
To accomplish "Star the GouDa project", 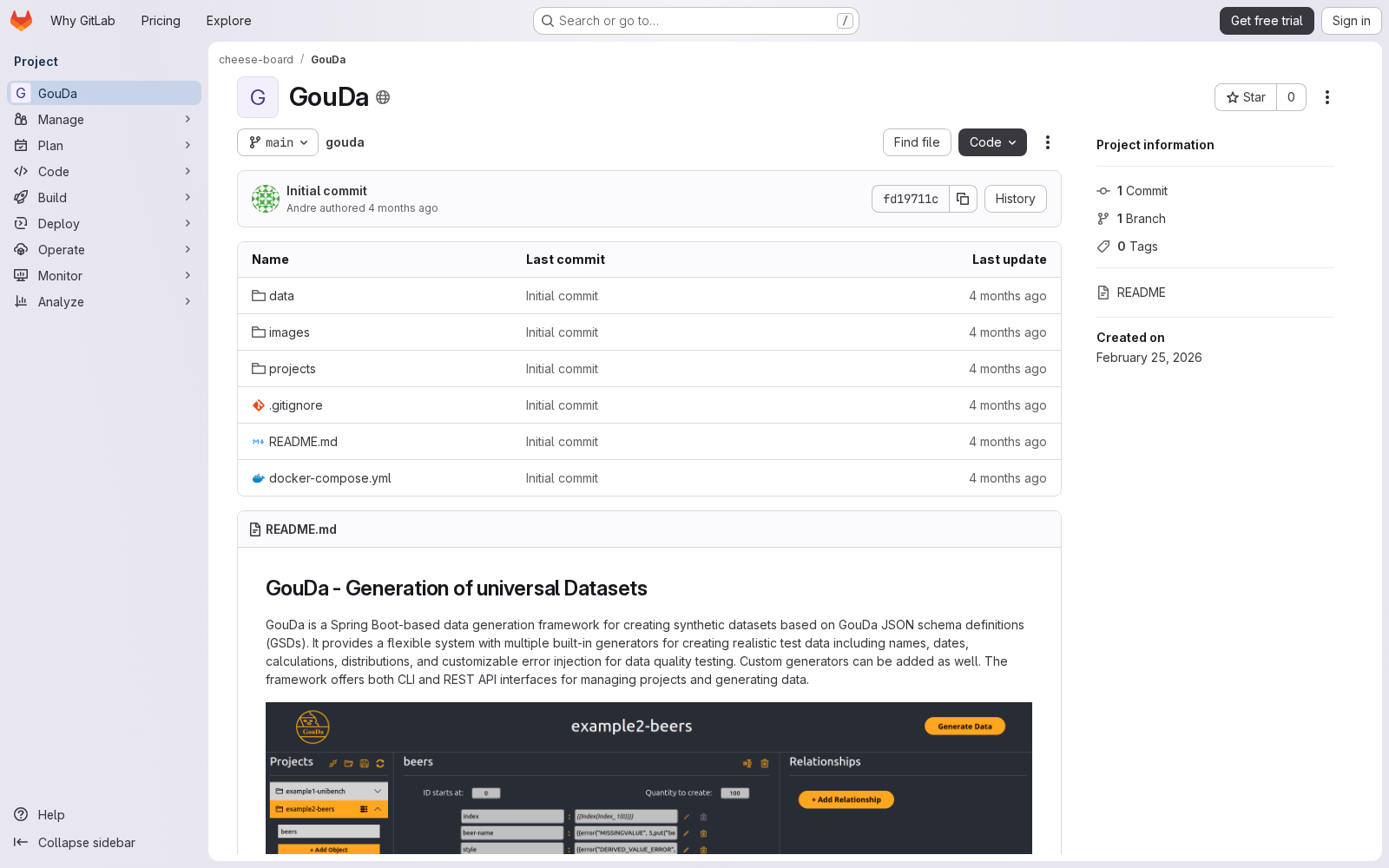I will tap(1246, 97).
